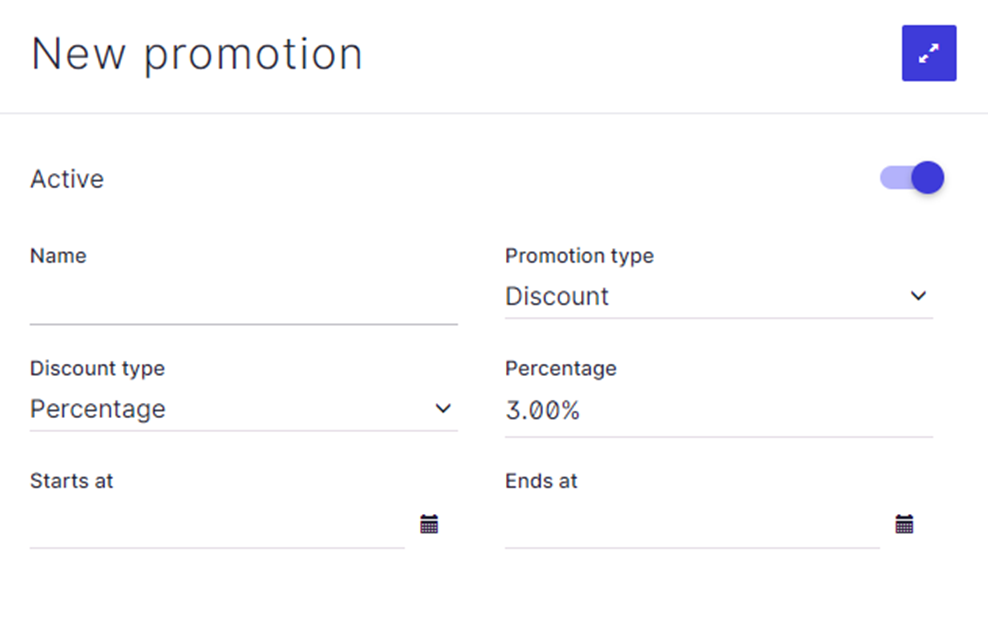Select the Discount value in Promotion type
The width and height of the screenshot is (988, 638).
pos(557,297)
